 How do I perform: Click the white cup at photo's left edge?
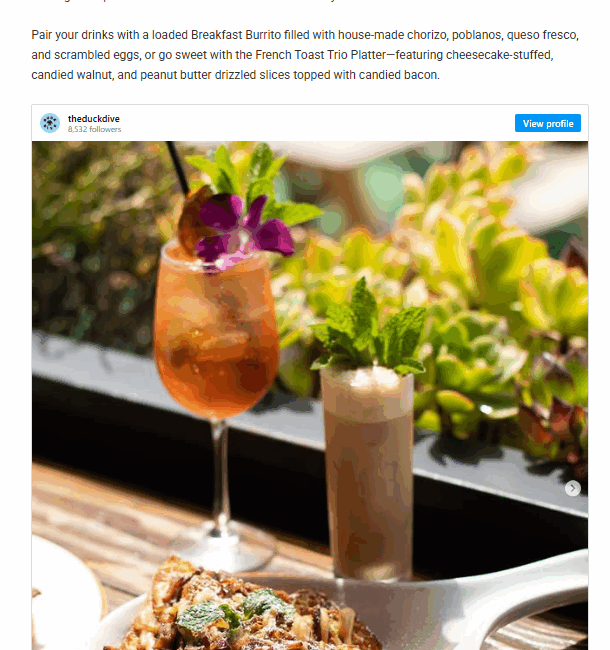click(66, 593)
